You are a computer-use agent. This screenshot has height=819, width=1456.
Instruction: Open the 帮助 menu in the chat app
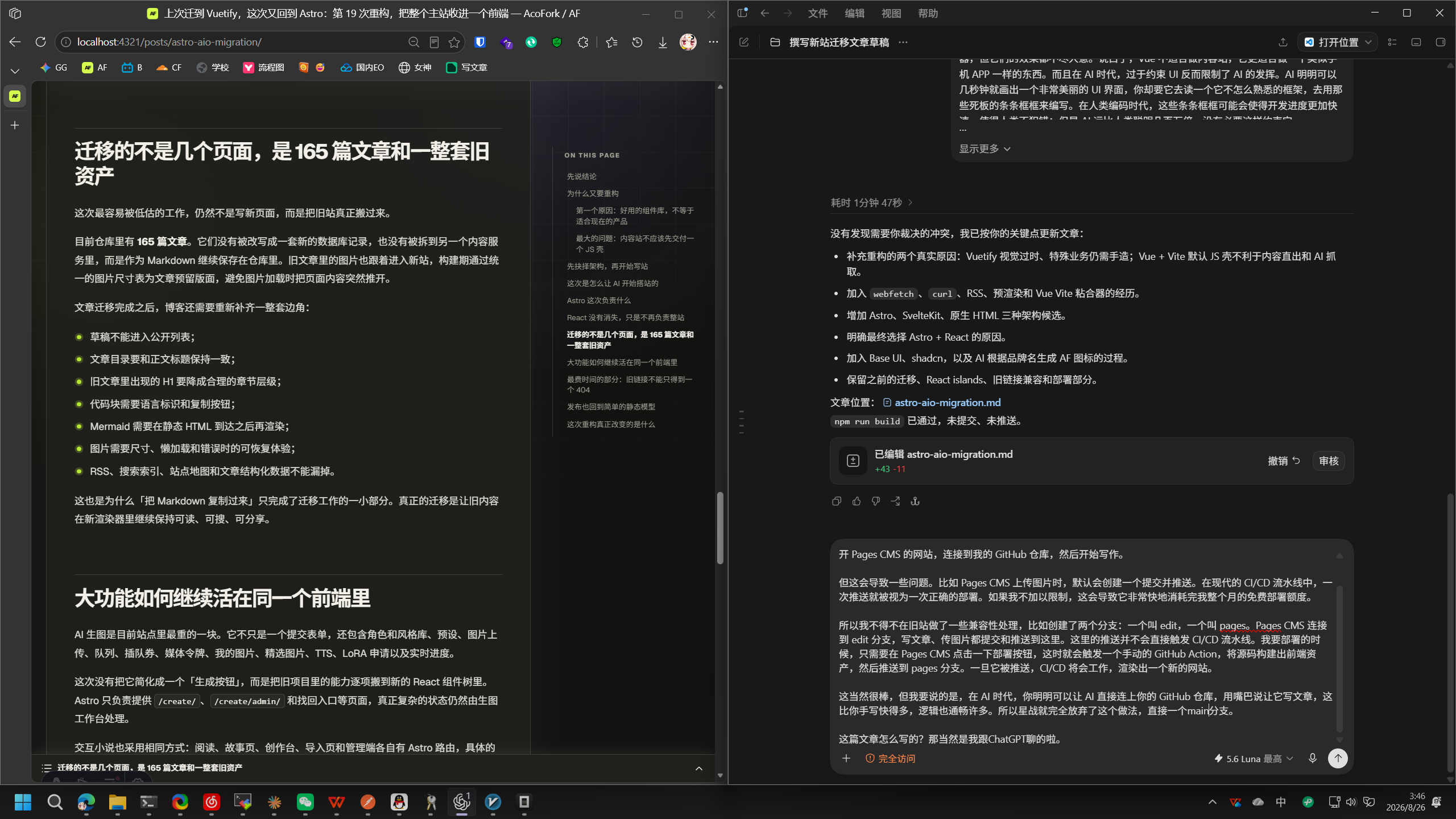(x=928, y=14)
